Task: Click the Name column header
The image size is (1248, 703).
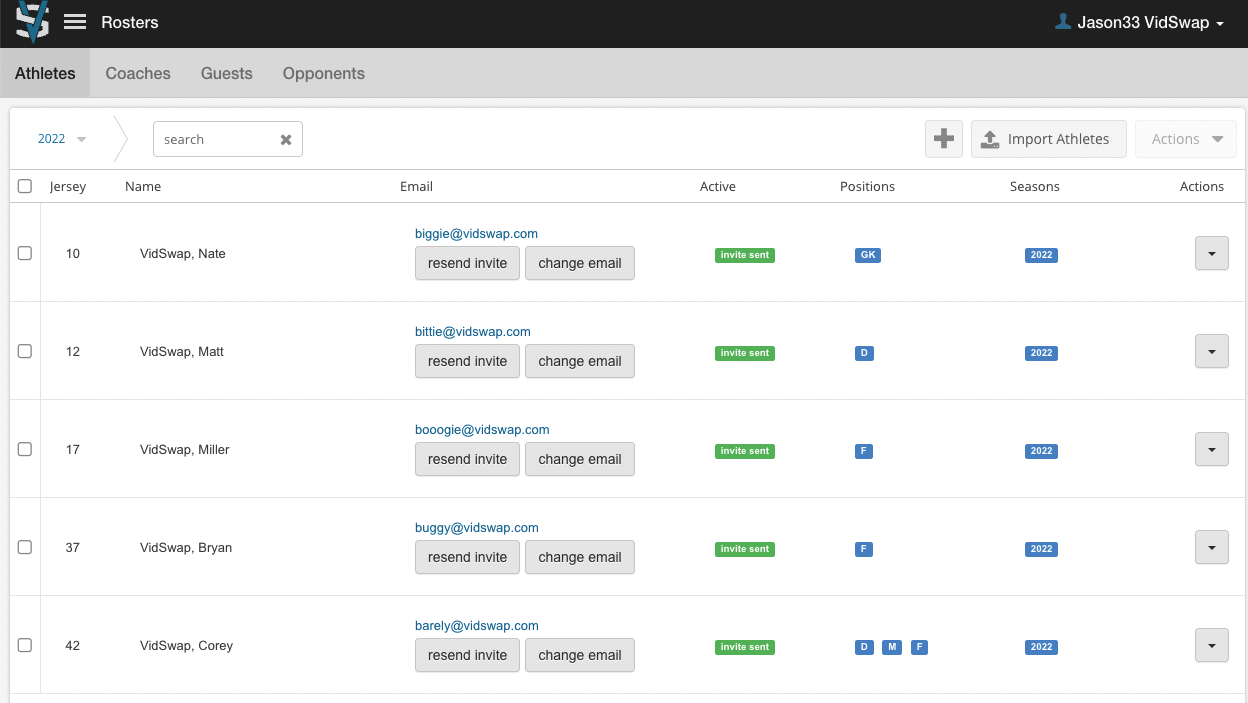Action: point(143,186)
